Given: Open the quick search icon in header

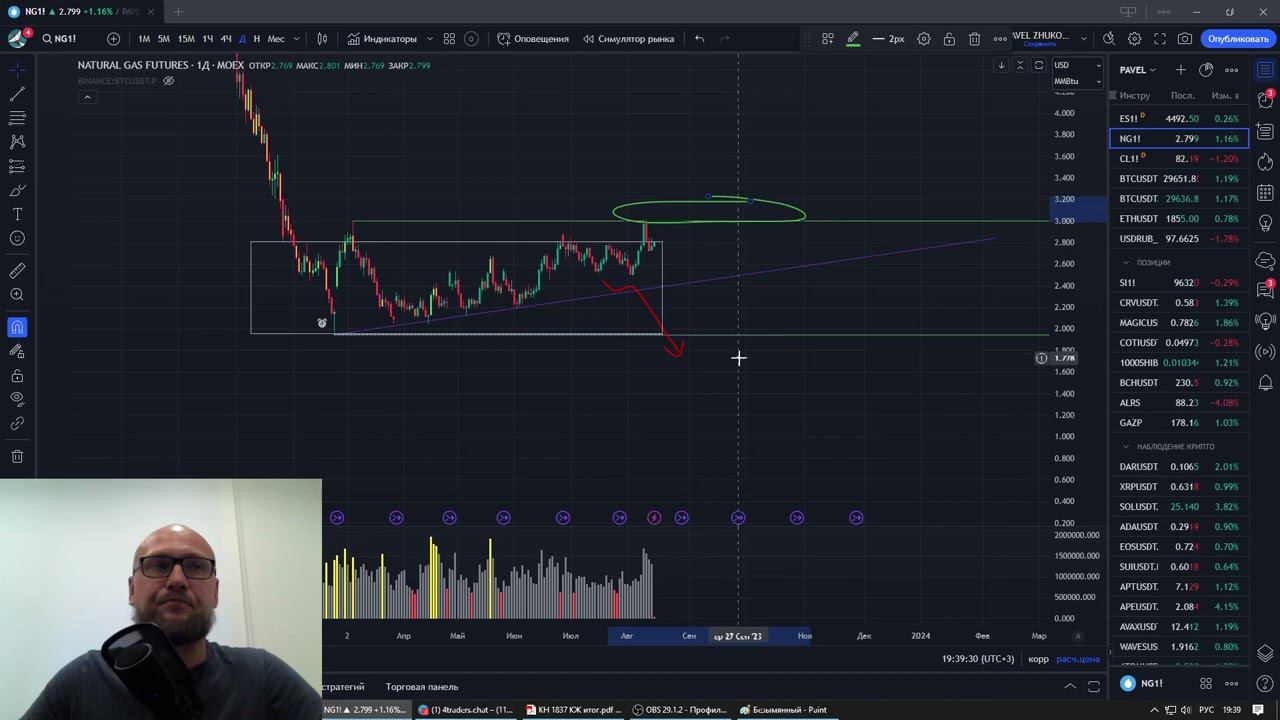Looking at the screenshot, I should [x=1109, y=39].
